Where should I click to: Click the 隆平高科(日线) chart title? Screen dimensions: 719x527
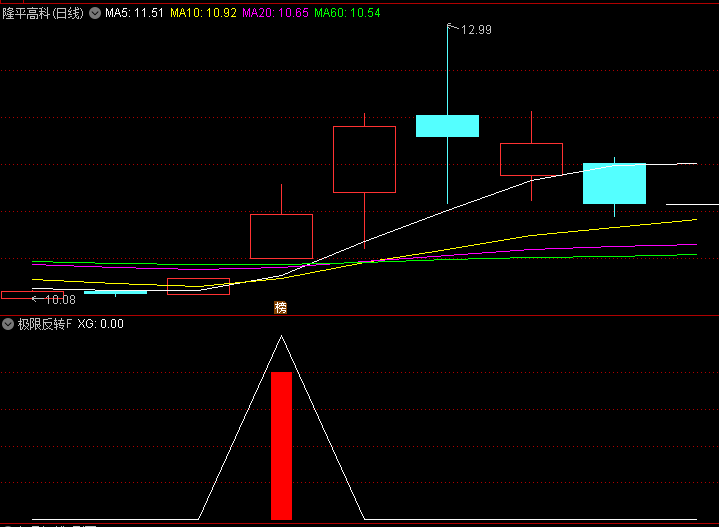[x=43, y=14]
